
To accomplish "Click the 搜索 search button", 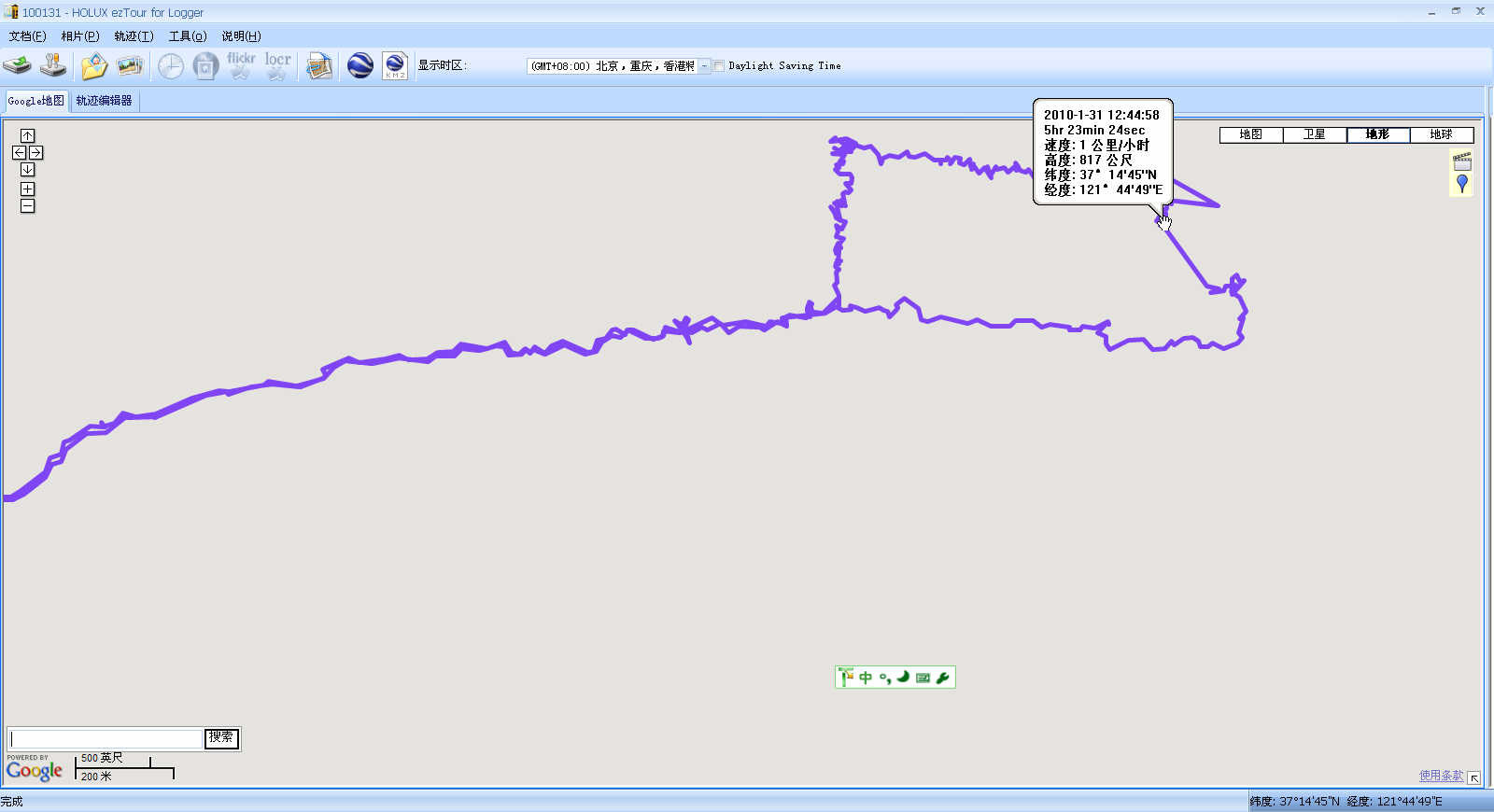I will [x=221, y=738].
